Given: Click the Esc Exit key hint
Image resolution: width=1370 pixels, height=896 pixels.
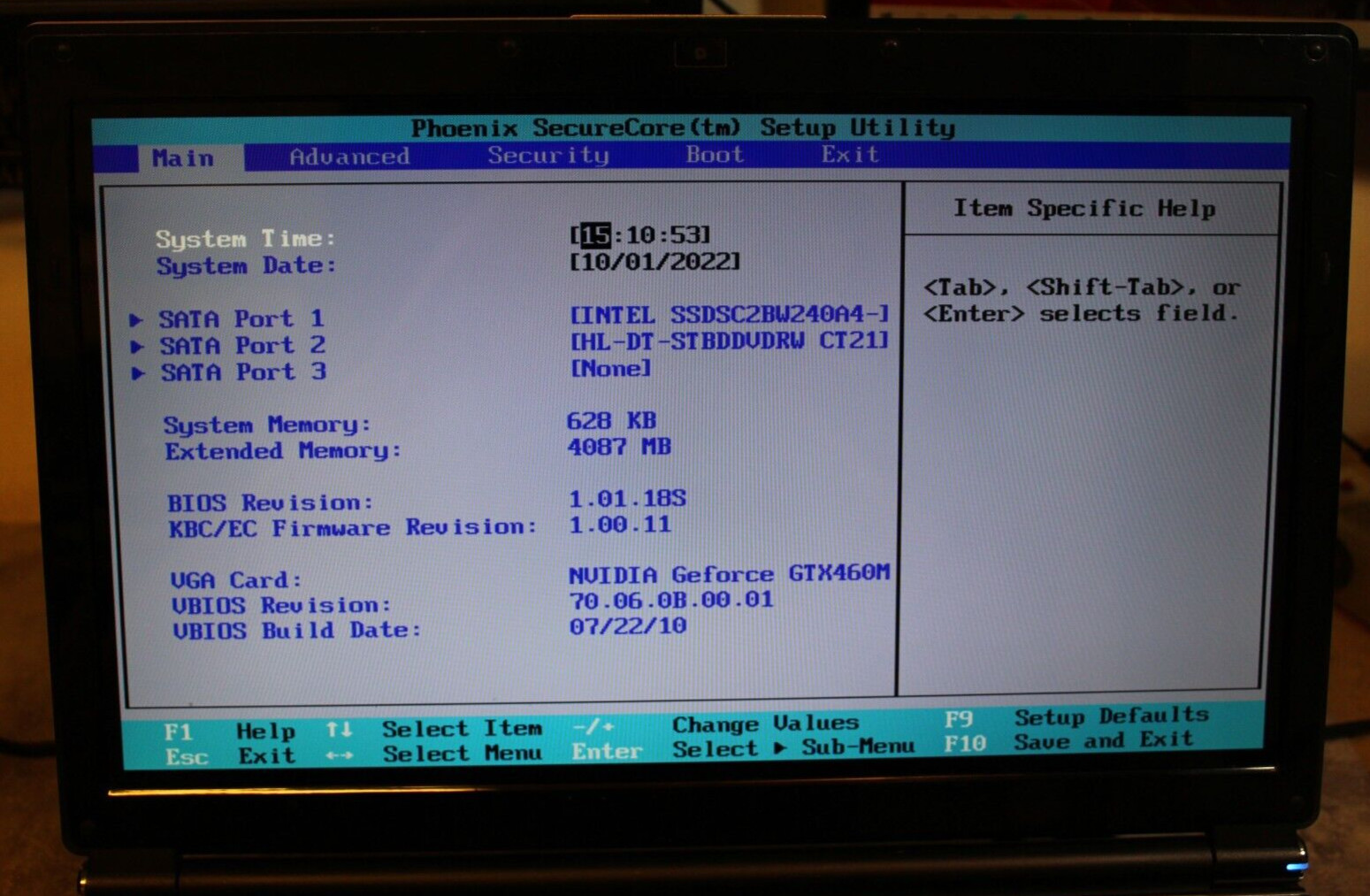Looking at the screenshot, I should pos(231,757).
